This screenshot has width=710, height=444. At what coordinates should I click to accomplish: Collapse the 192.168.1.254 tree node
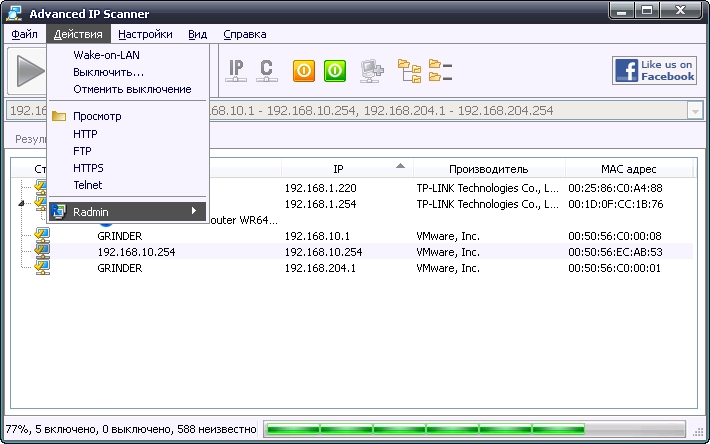22,204
